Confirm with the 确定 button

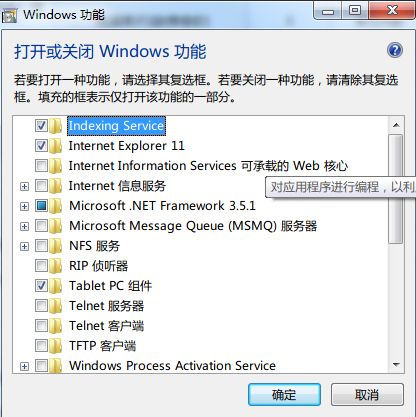(x=284, y=395)
